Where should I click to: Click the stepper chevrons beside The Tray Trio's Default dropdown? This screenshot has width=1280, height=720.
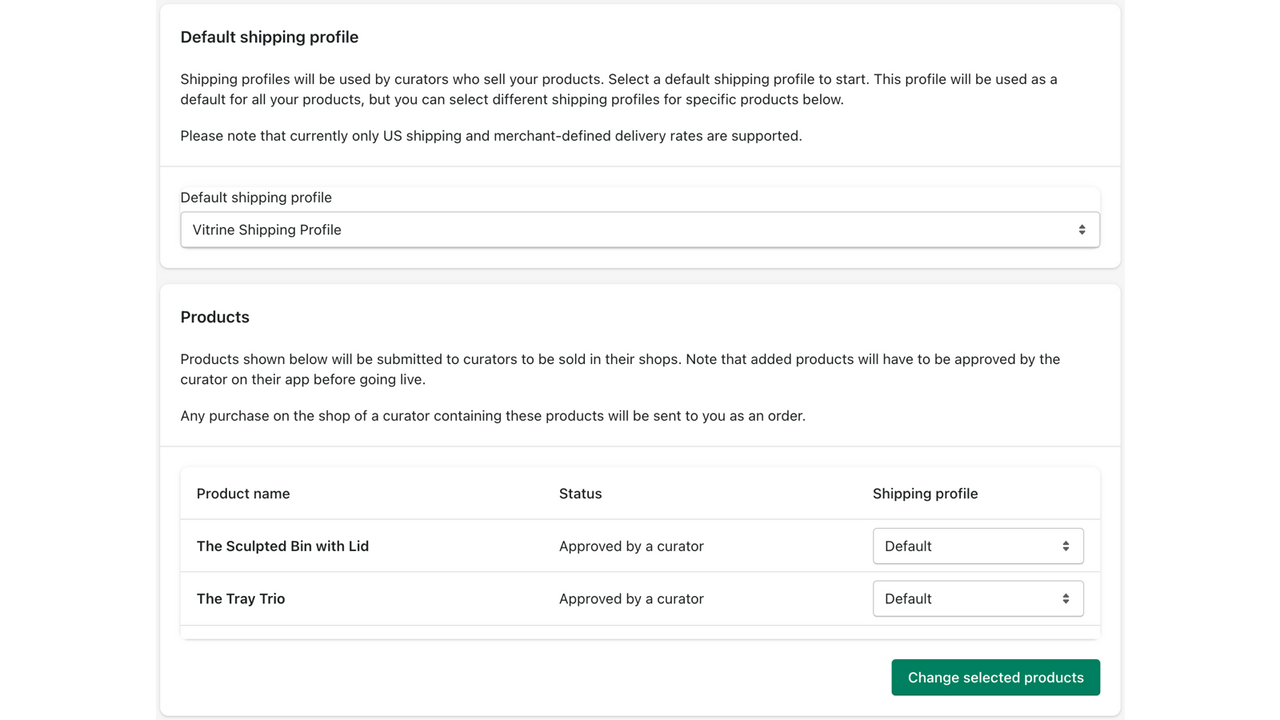click(1064, 598)
